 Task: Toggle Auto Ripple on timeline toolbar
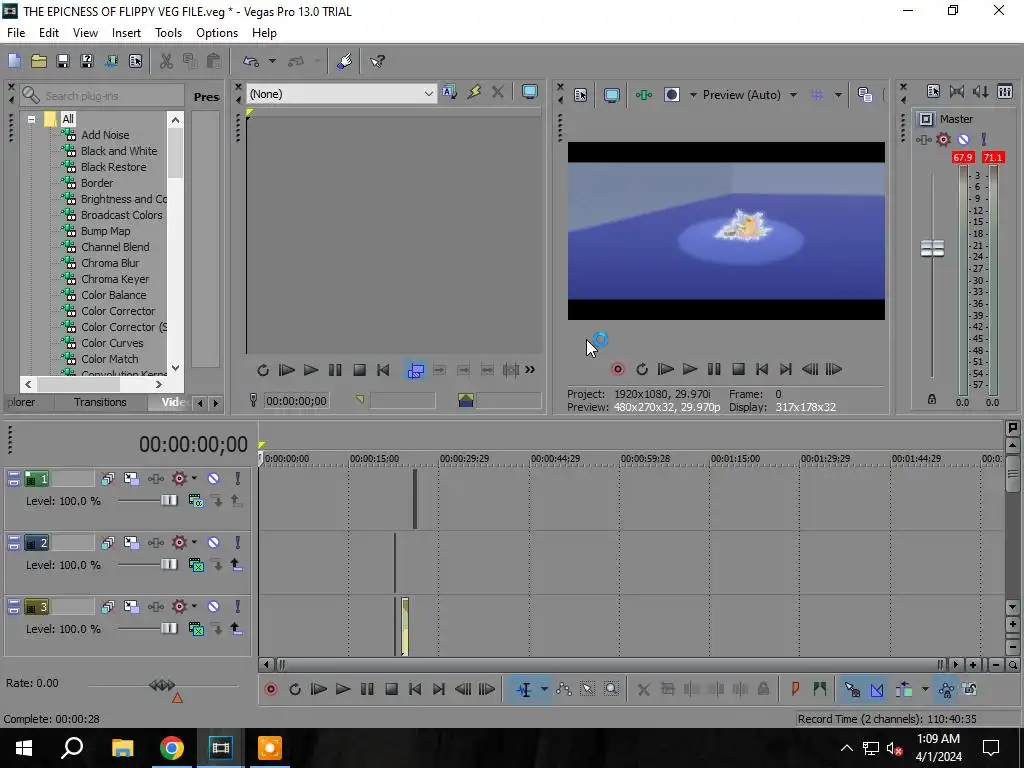[906, 689]
